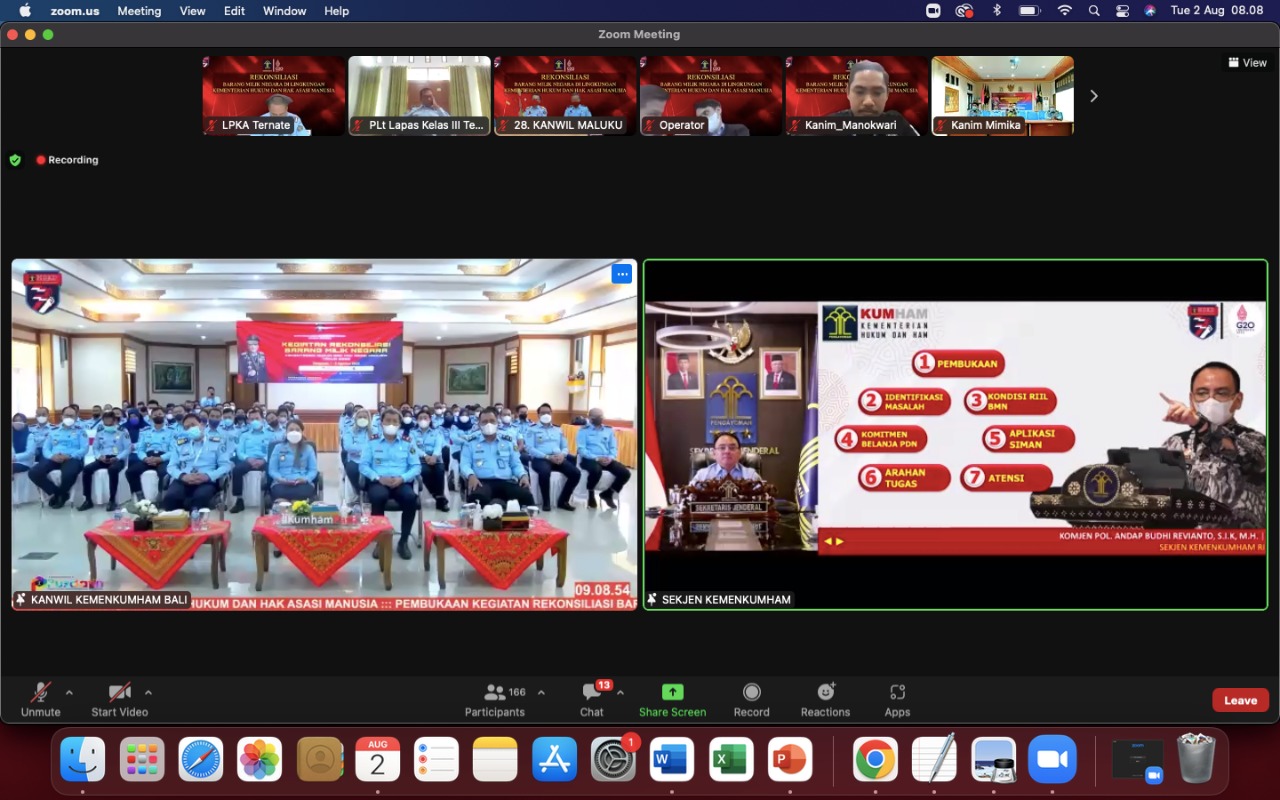The height and width of the screenshot is (800, 1280).
Task: Click the Share Screen icon
Action: tap(672, 693)
